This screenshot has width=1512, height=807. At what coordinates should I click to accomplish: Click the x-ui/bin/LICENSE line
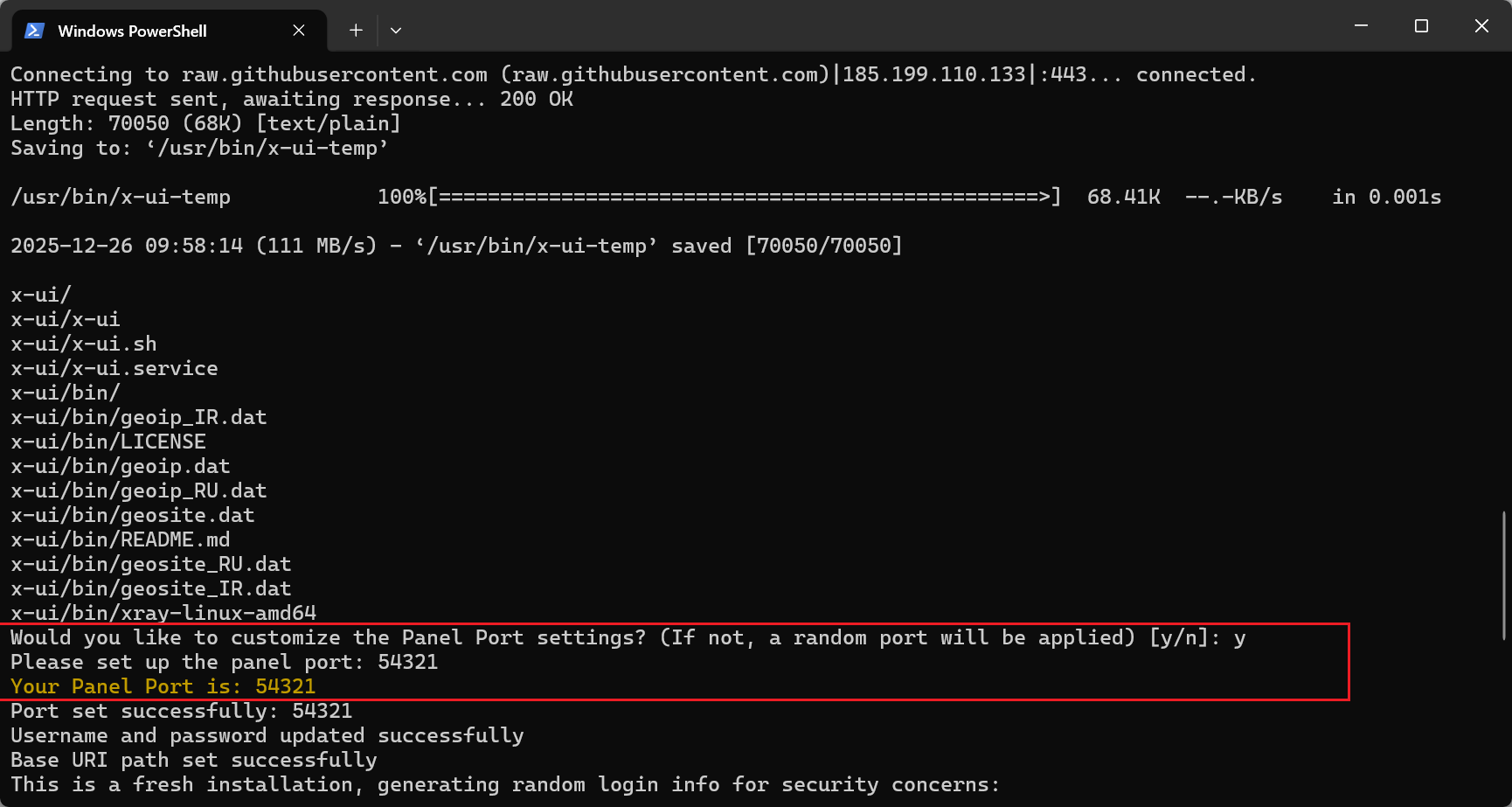pos(108,442)
